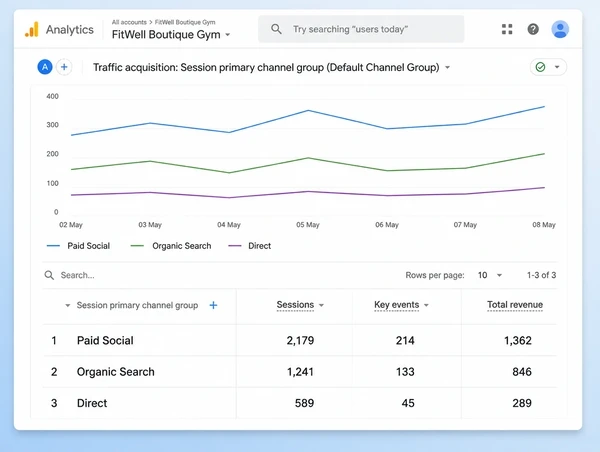Click the Analytics logo icon
The image size is (600, 452).
click(32, 29)
